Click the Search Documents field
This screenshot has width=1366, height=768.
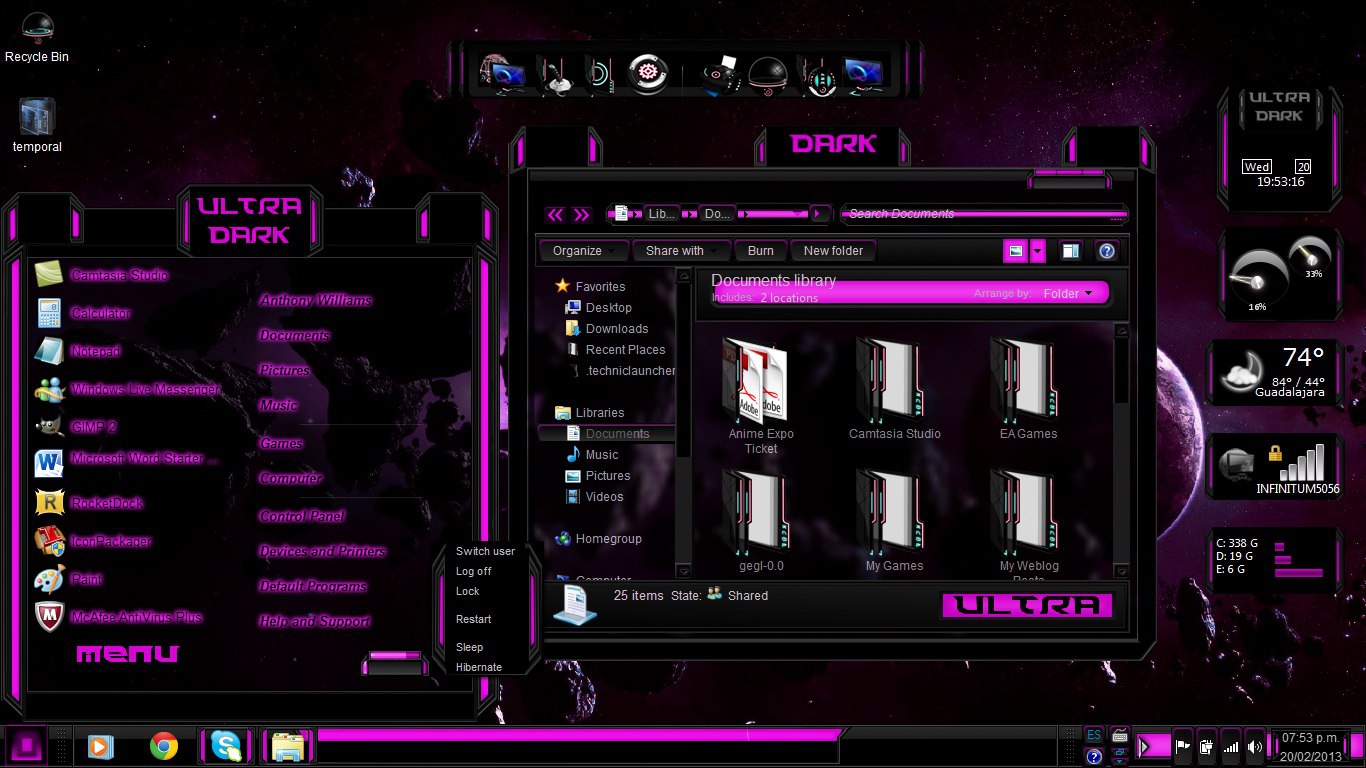pyautogui.click(x=984, y=213)
